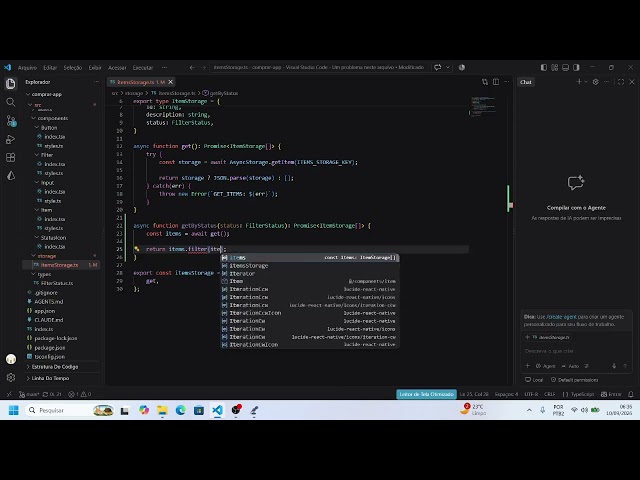
Task: Toggle the secondary side bar visibility
Action: [576, 67]
